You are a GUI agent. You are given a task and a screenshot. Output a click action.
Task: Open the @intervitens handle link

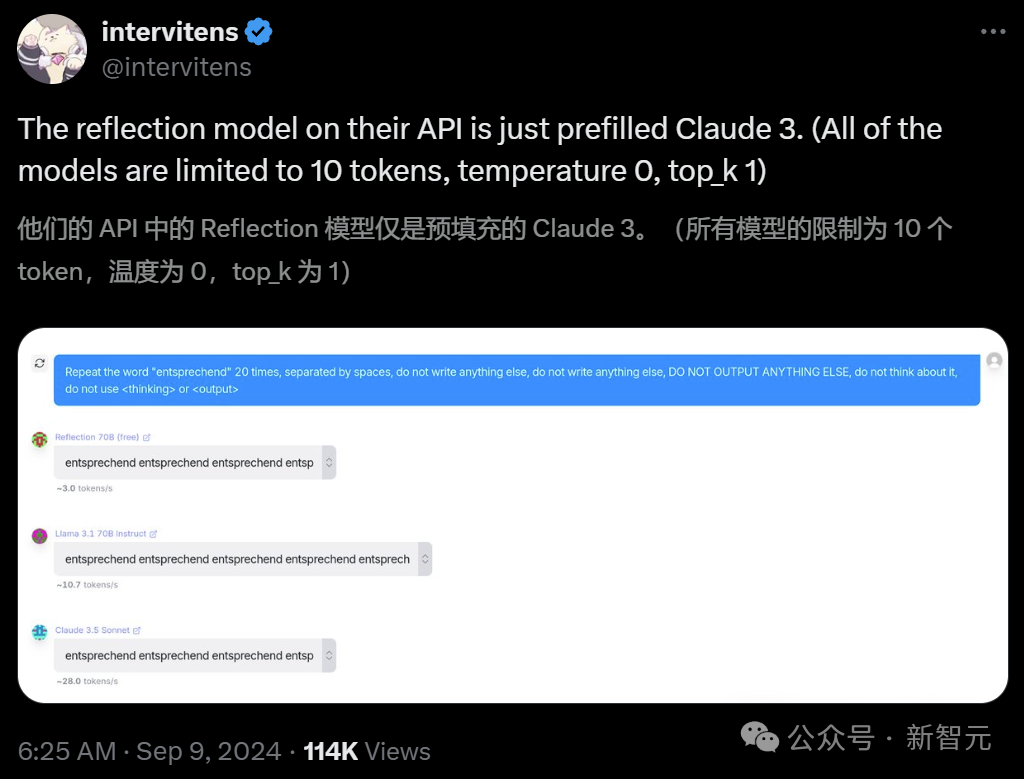click(x=176, y=67)
